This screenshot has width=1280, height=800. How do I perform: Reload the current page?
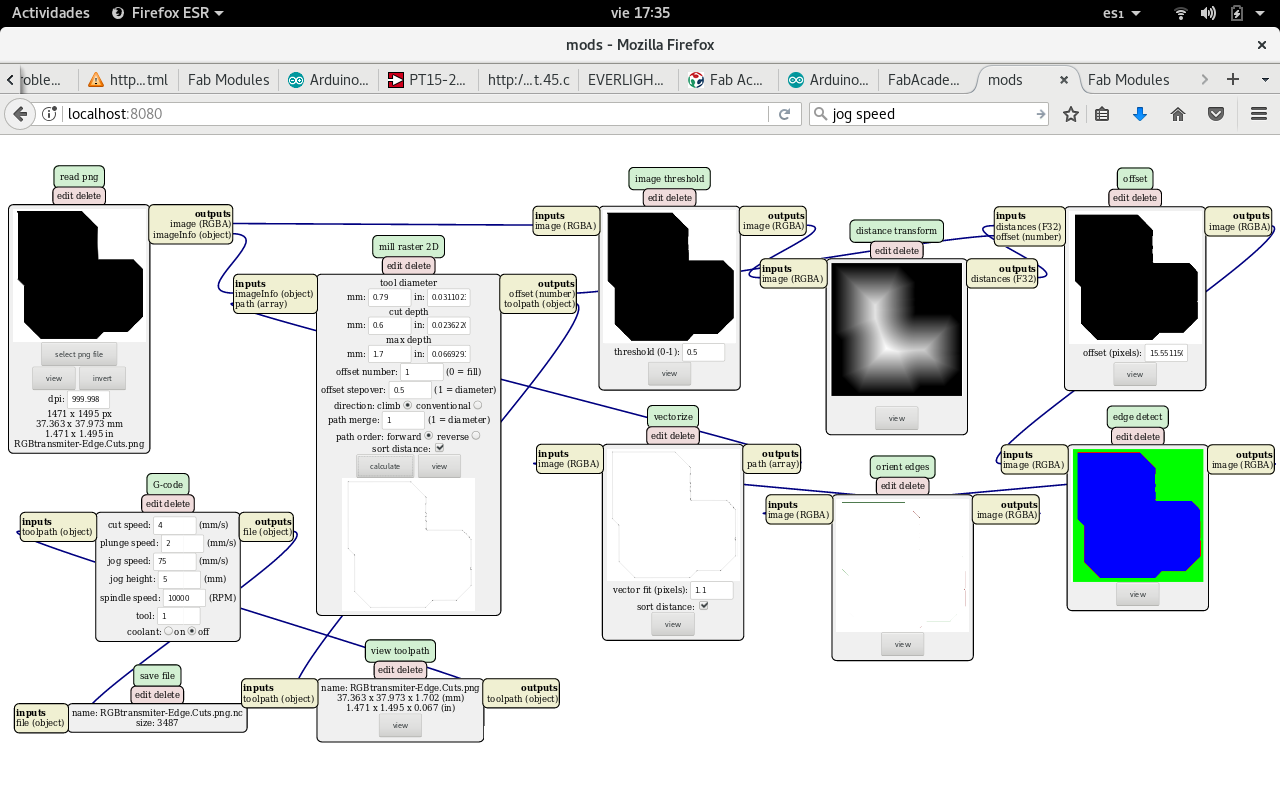click(x=785, y=114)
